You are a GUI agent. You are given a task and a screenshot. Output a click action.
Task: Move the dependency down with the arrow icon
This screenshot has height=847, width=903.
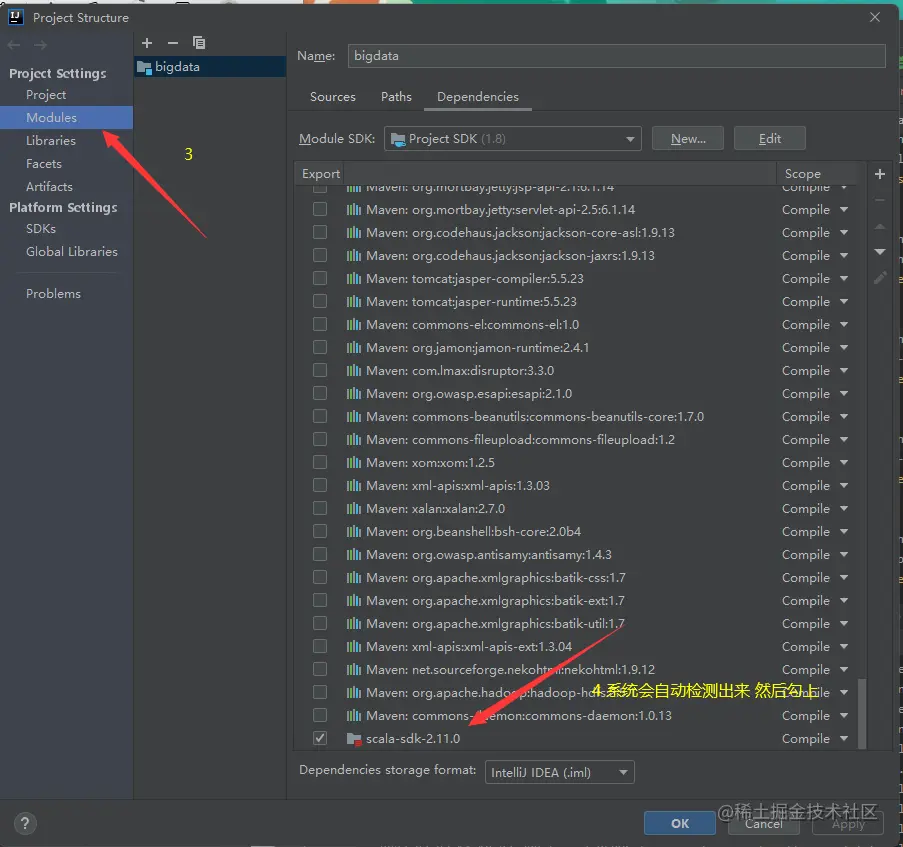[879, 252]
